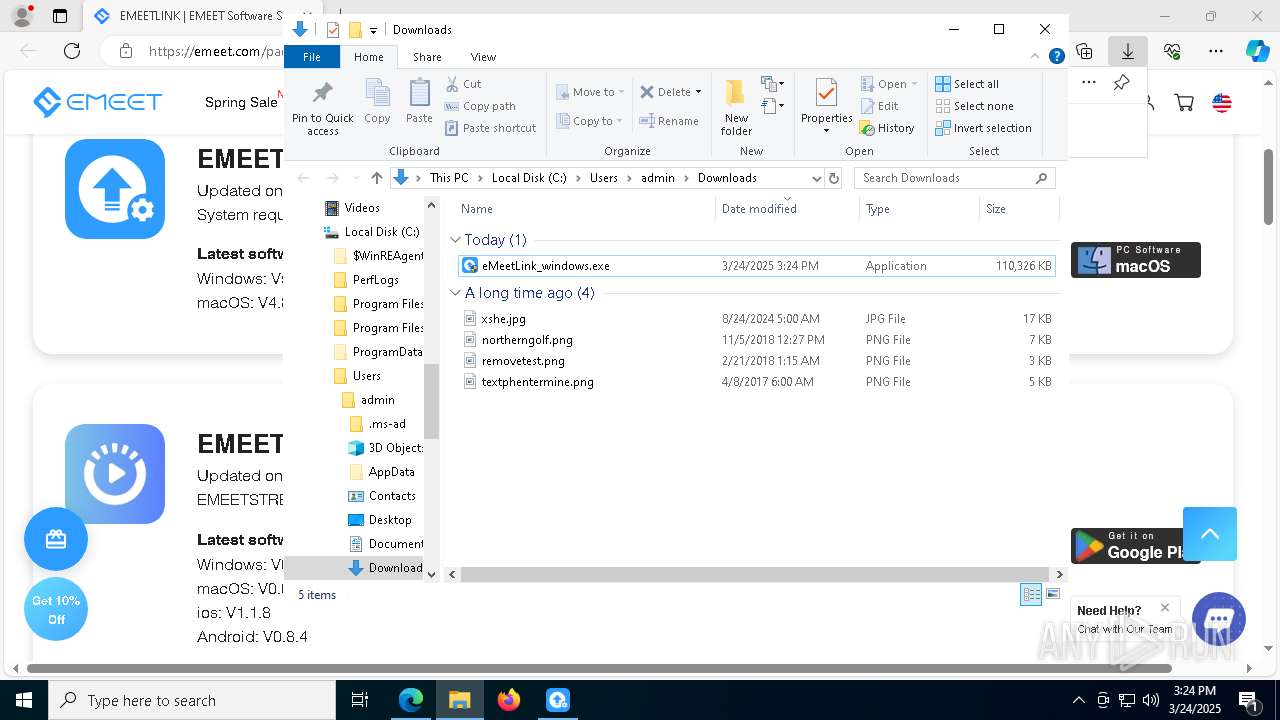Open Firefox from the taskbar
1280x720 pixels.
click(509, 700)
